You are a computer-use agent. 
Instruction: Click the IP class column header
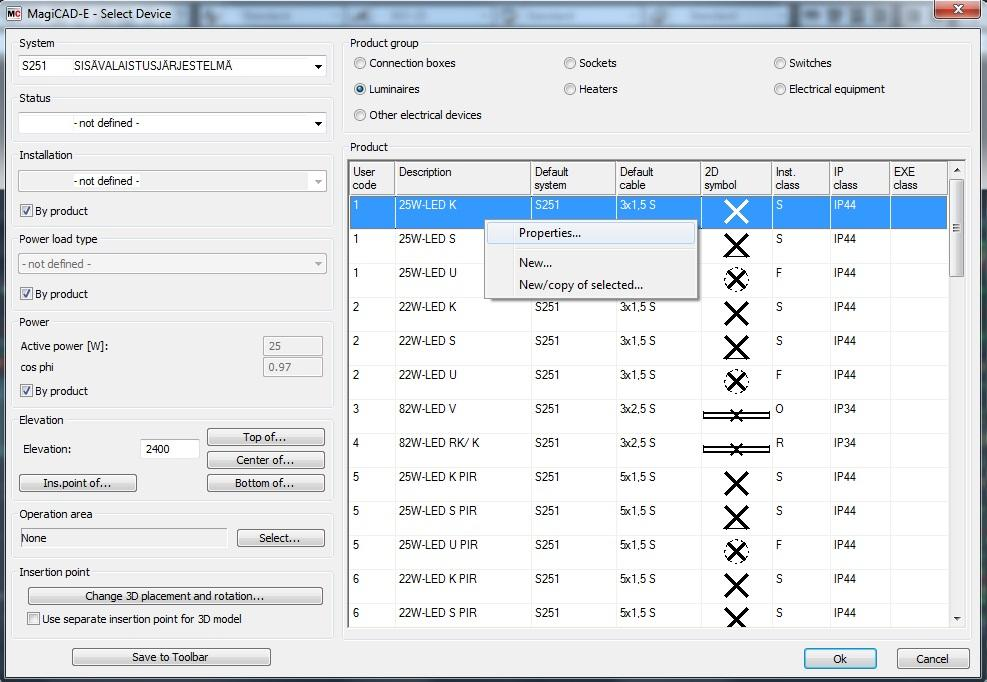860,178
